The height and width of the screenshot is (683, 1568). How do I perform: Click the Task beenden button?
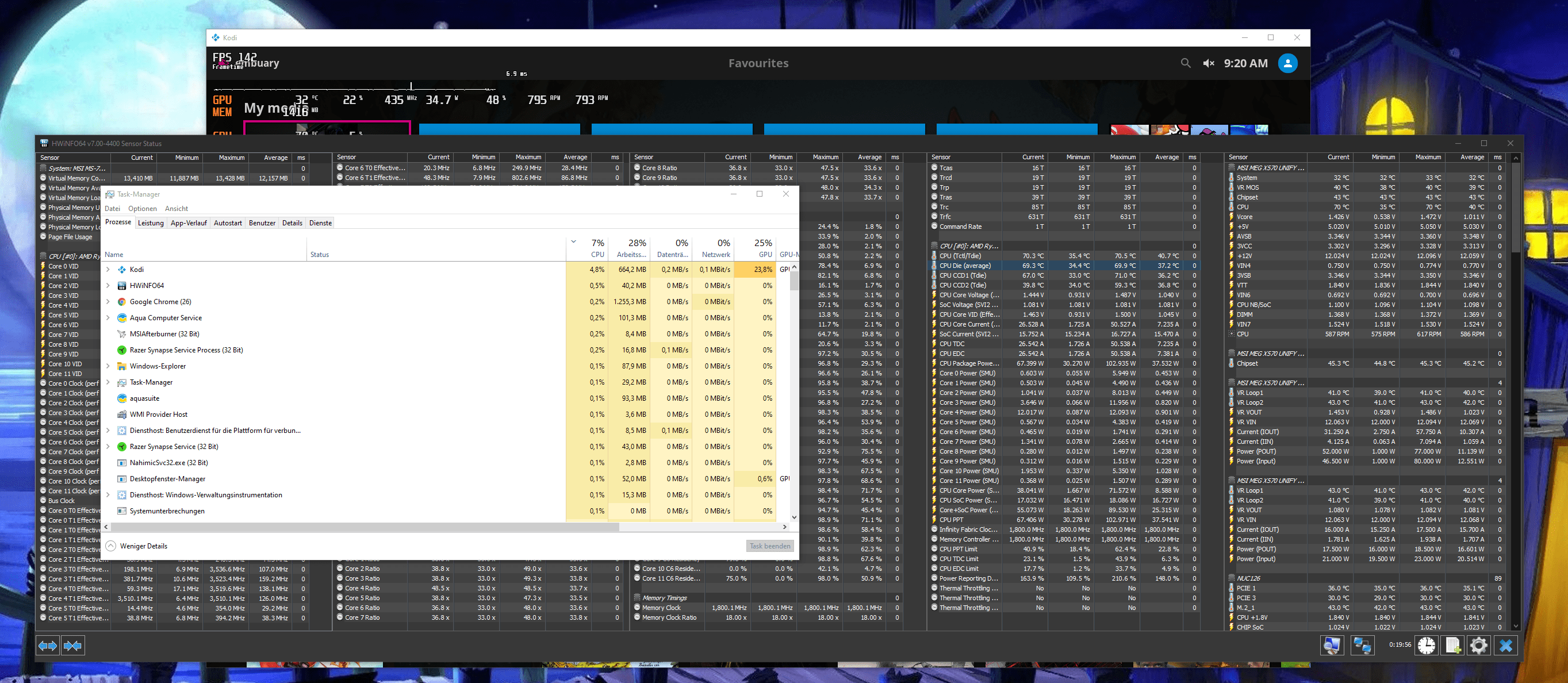[770, 546]
